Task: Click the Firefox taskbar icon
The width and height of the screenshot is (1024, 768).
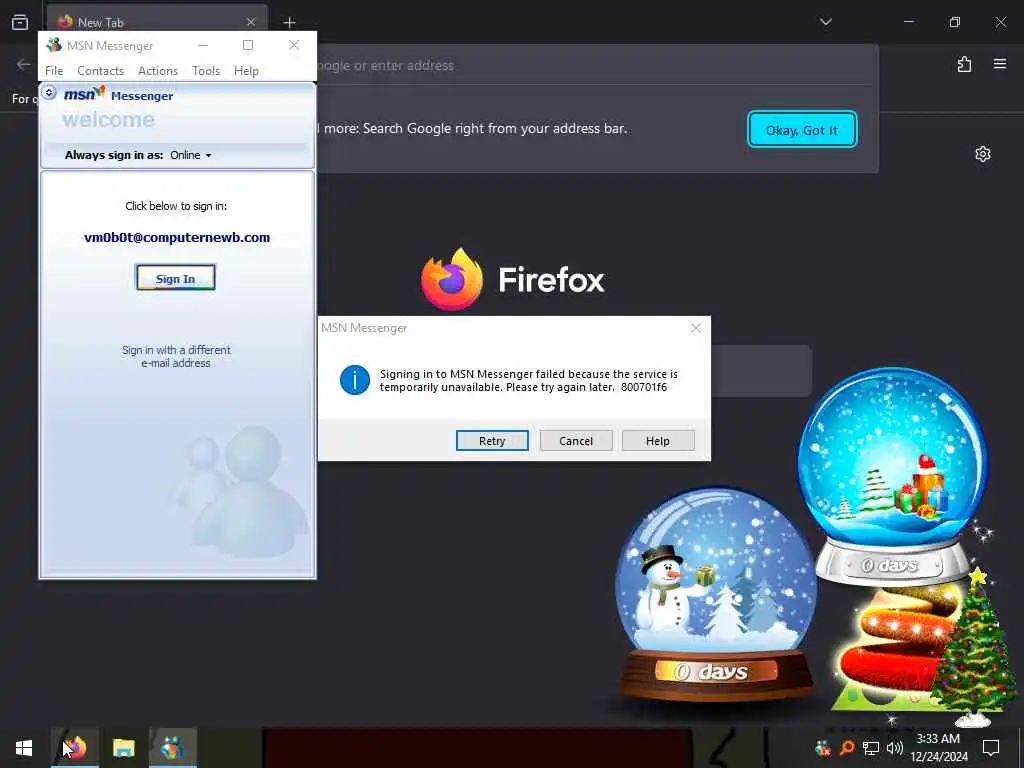Action: (75, 748)
